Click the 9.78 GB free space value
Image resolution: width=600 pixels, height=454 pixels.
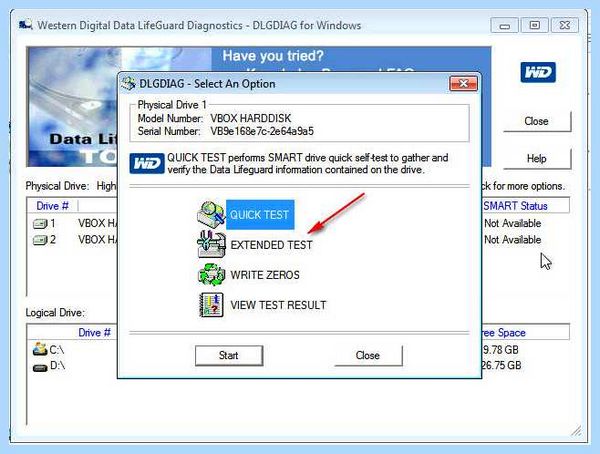501,350
